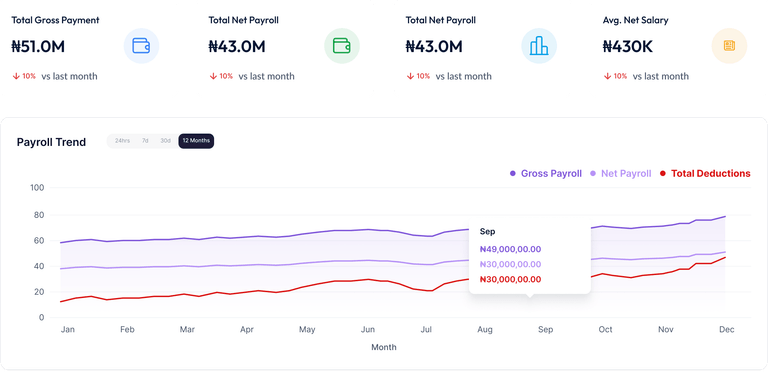
Task: Click the bar chart icon on third card
Action: pos(539,46)
